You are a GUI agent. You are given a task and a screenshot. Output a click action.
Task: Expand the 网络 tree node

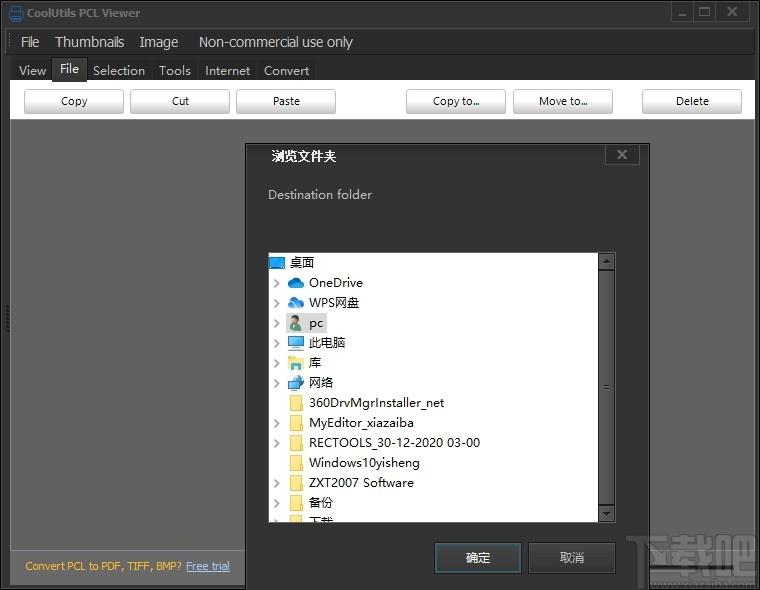pos(276,383)
